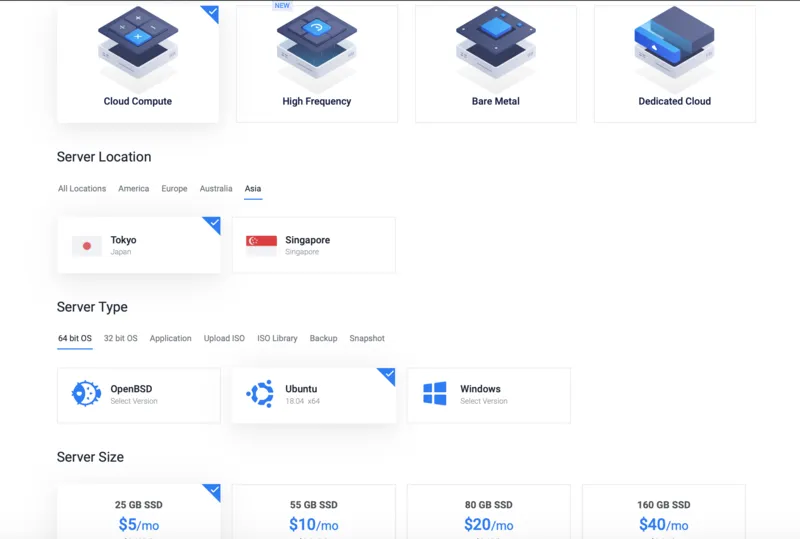Viewport: 800px width, 539px height.
Task: Switch to the Snapshot server type tab
Action: [x=366, y=338]
